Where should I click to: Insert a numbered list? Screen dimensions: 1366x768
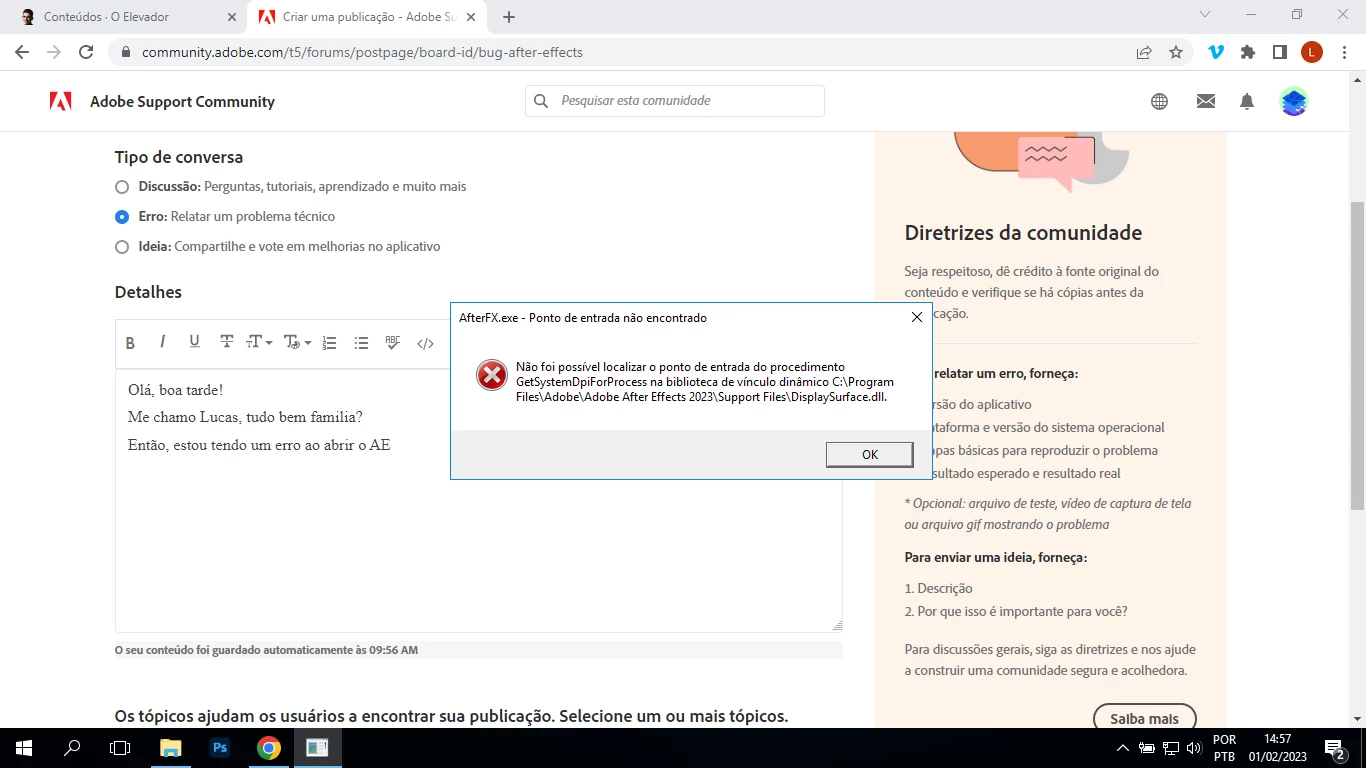coord(329,343)
